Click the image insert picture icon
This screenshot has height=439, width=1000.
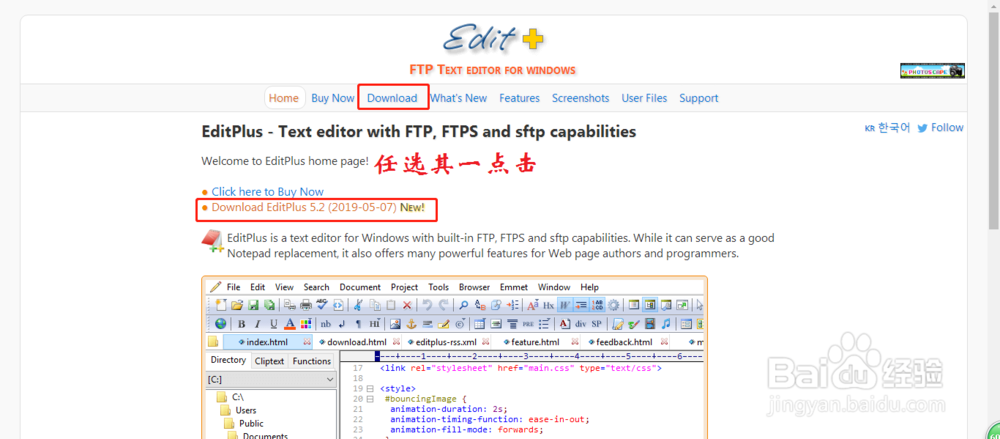point(395,324)
